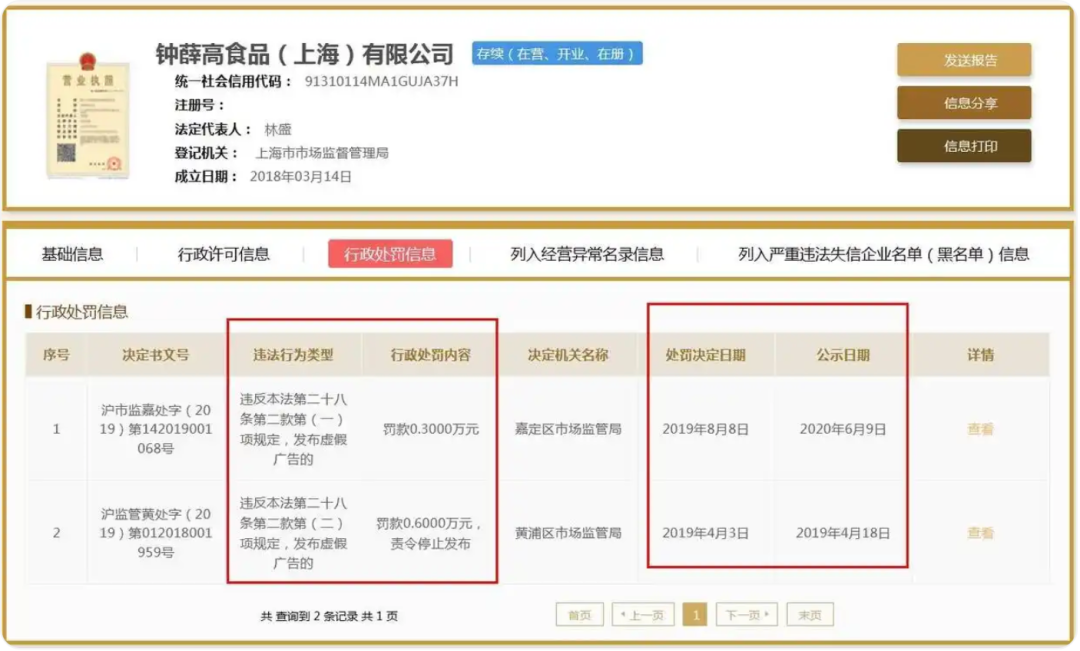Image resolution: width=1080 pixels, height=651 pixels.
Task: Click the 违法行为类型 column header
Action: 293,355
